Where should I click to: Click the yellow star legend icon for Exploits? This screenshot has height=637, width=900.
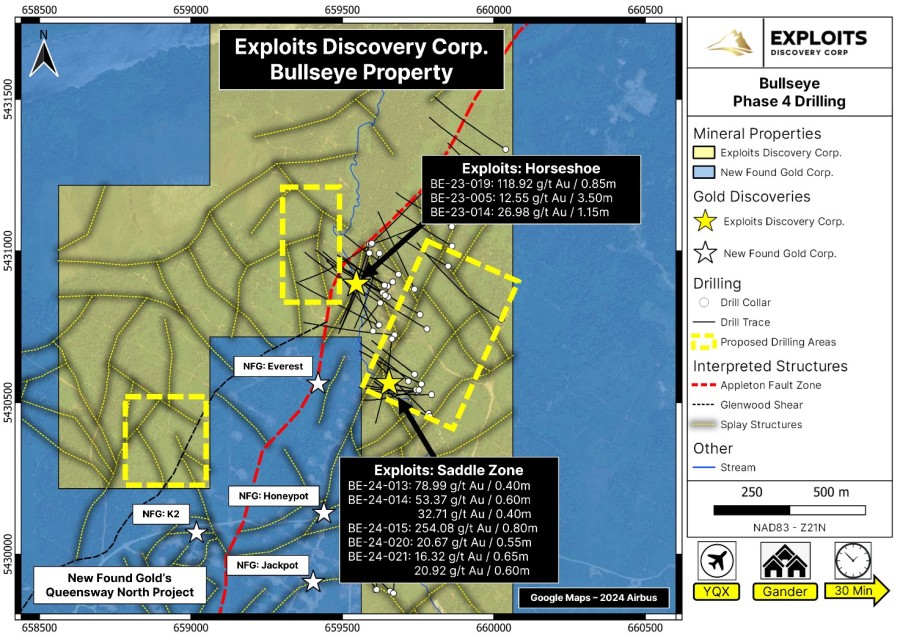tap(705, 221)
